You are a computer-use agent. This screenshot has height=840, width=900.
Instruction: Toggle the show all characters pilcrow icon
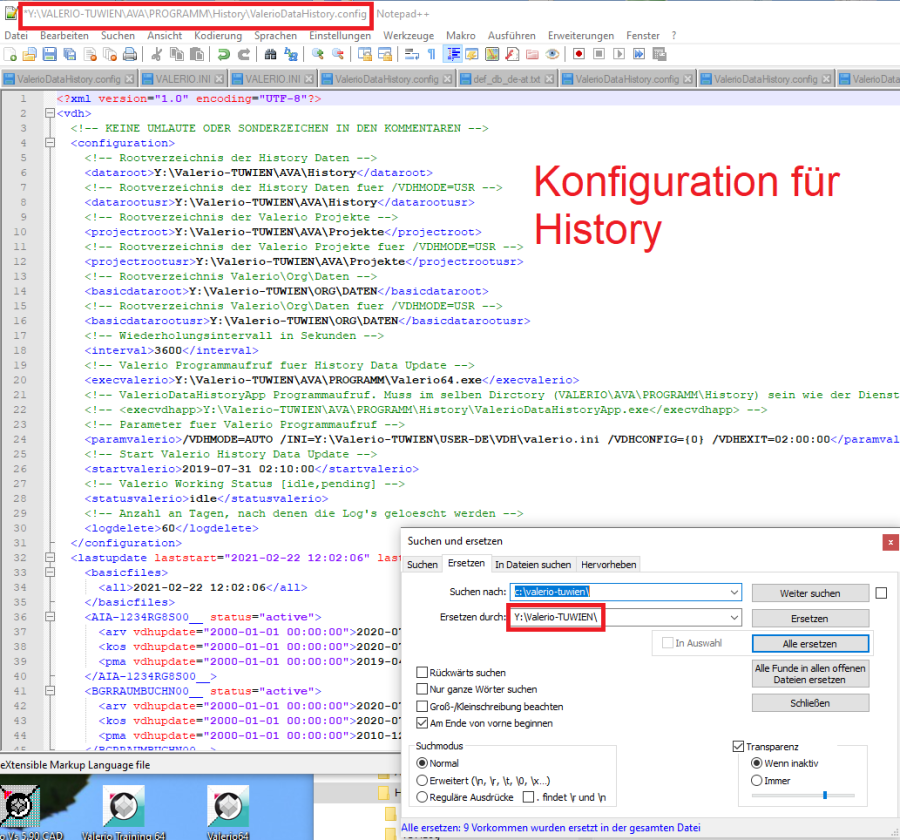coord(431,54)
